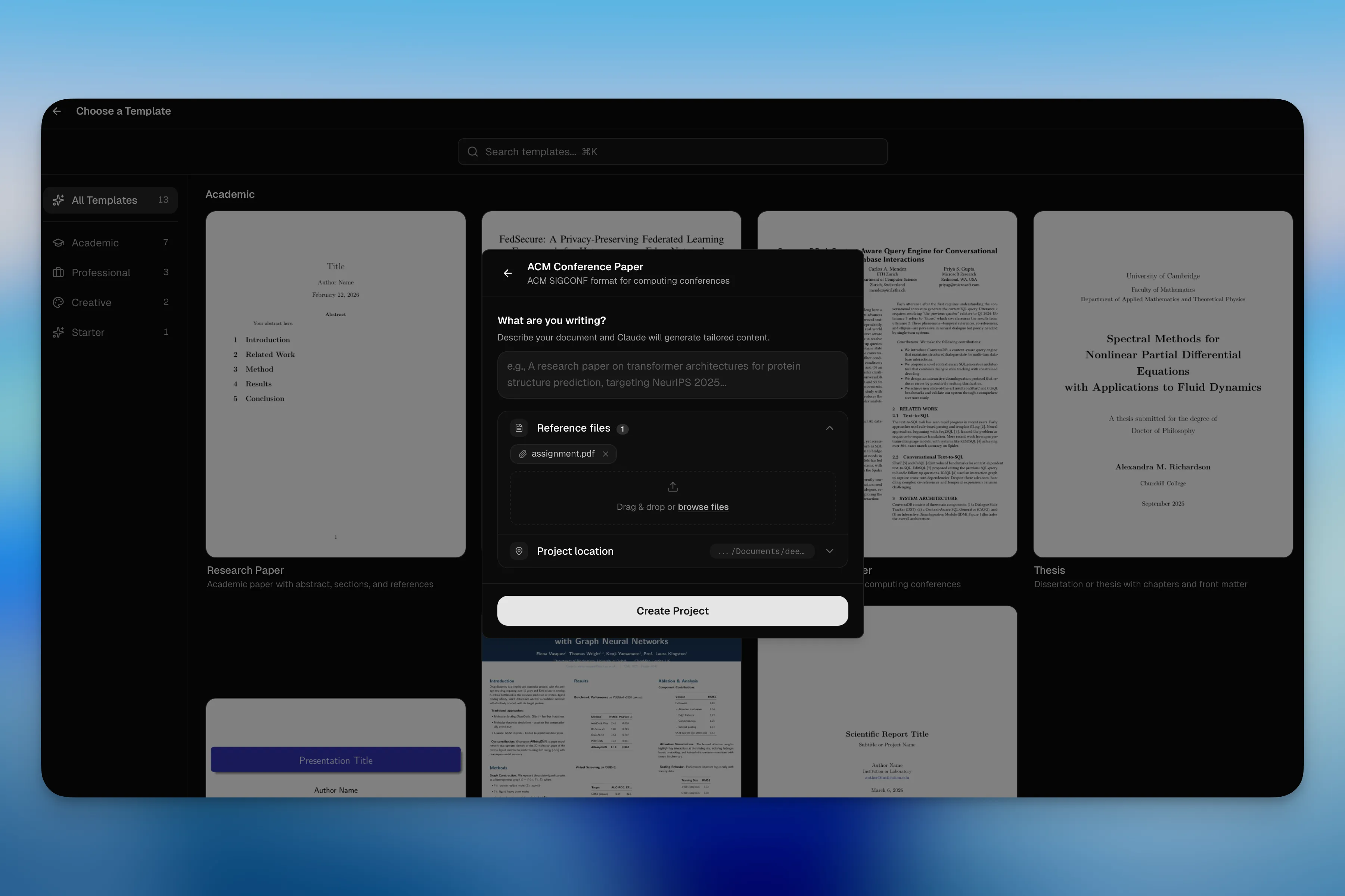This screenshot has width=1345, height=896.
Task: Switch to the Academic category
Action: tap(94, 242)
